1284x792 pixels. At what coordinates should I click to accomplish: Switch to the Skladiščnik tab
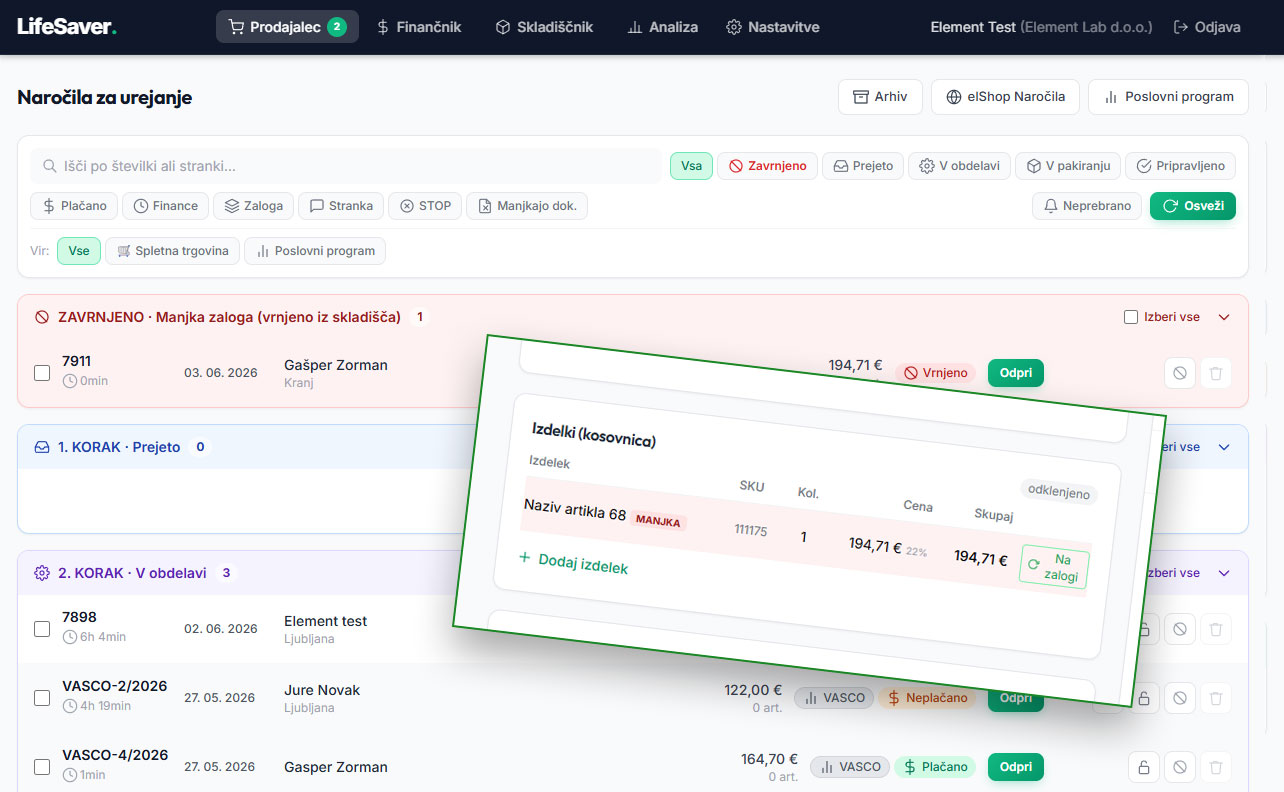pyautogui.click(x=545, y=27)
